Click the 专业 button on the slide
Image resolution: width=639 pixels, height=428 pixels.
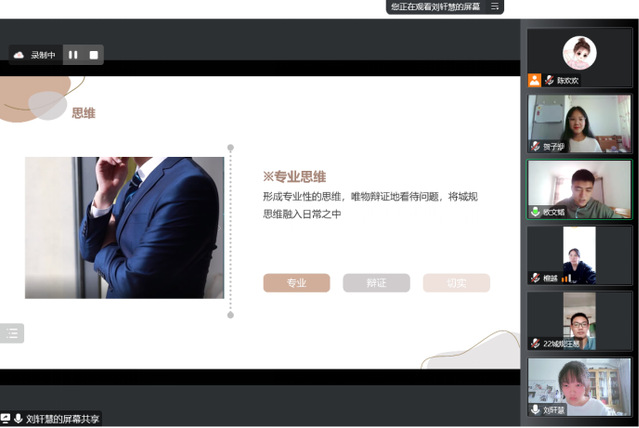[x=296, y=283]
